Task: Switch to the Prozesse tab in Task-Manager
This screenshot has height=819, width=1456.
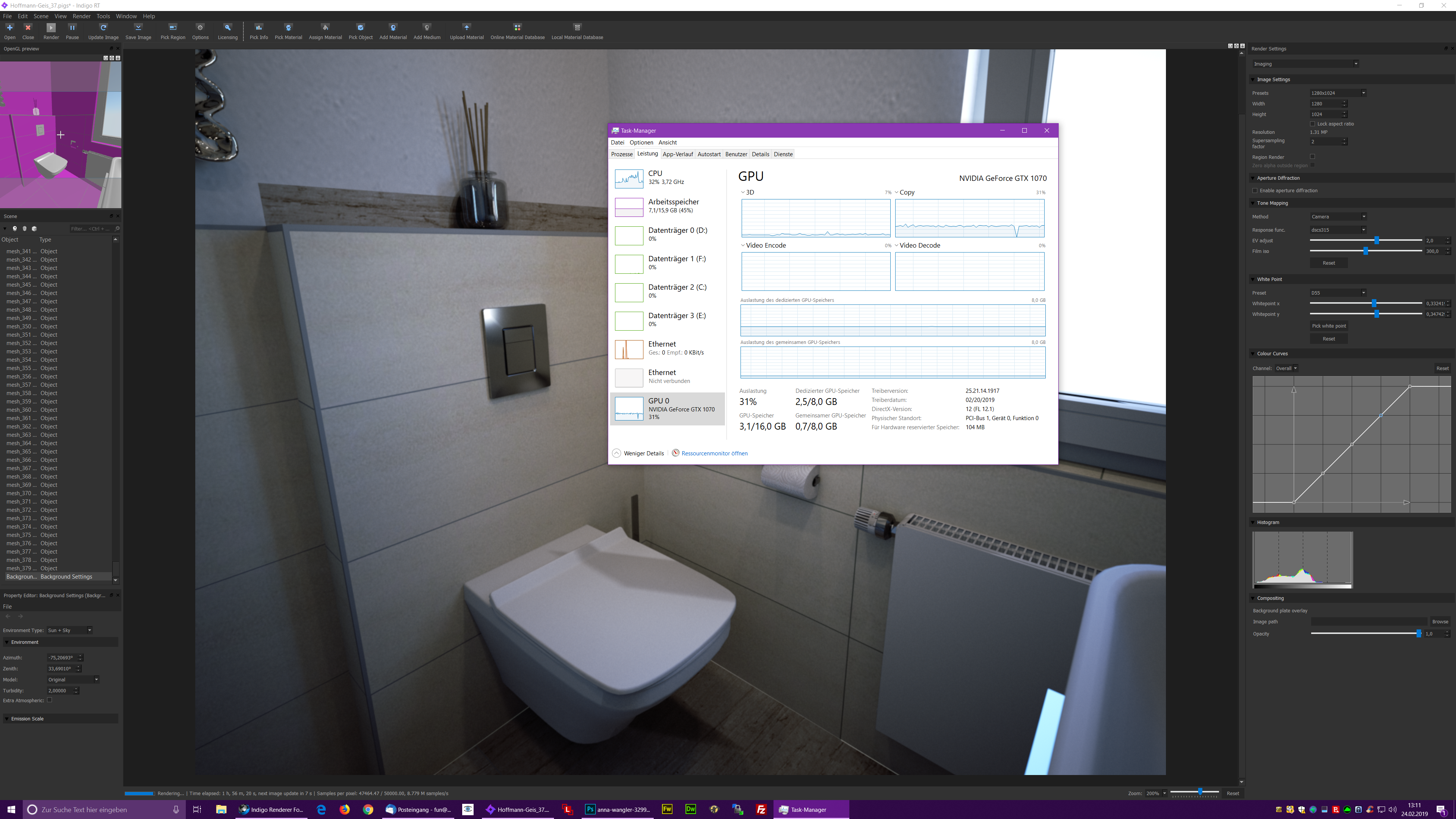Action: pyautogui.click(x=622, y=154)
